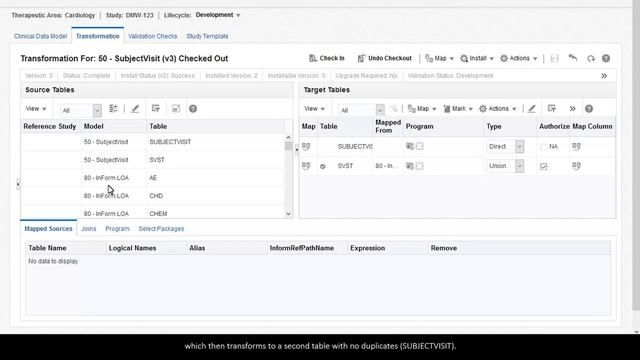Open the Joins tab
The height and width of the screenshot is (360, 640).
point(89,229)
